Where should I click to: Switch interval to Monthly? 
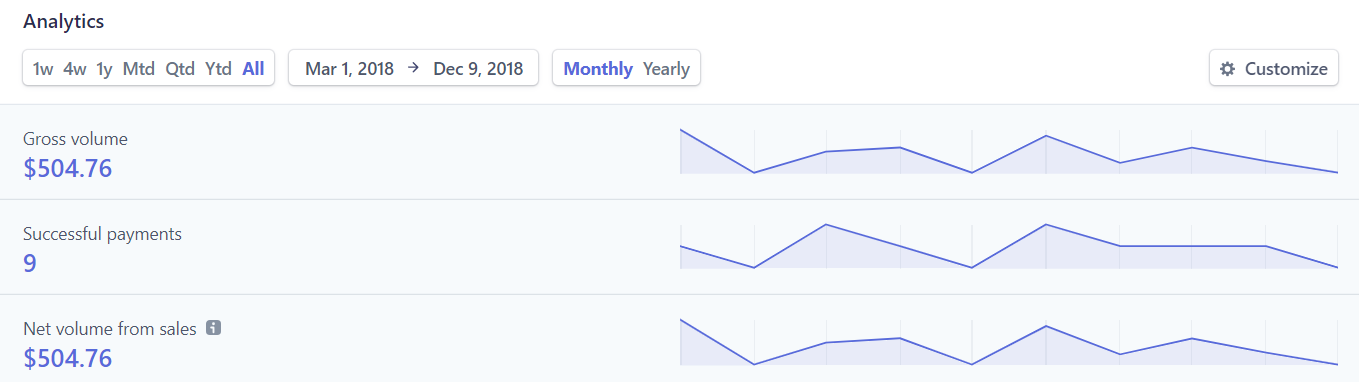(598, 69)
